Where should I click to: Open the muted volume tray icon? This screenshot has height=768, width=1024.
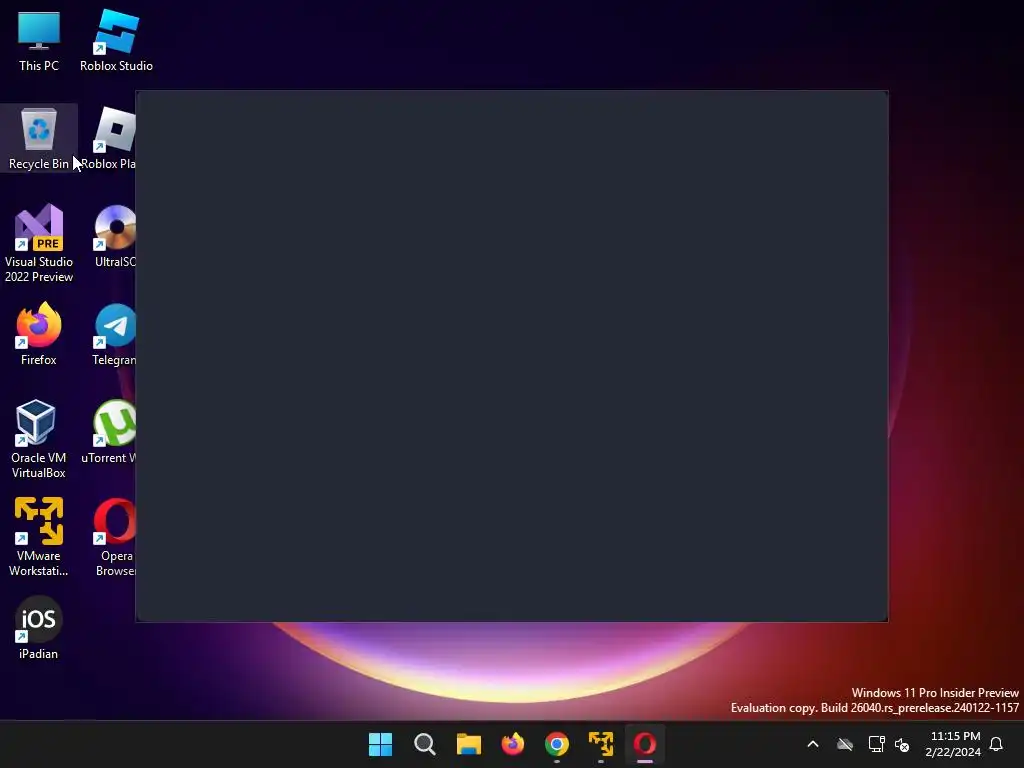coord(902,744)
